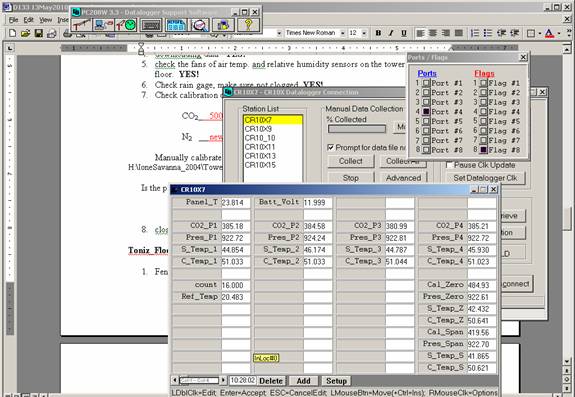Open the Edit menu in Word
575x397 pixels.
[x=29, y=20]
